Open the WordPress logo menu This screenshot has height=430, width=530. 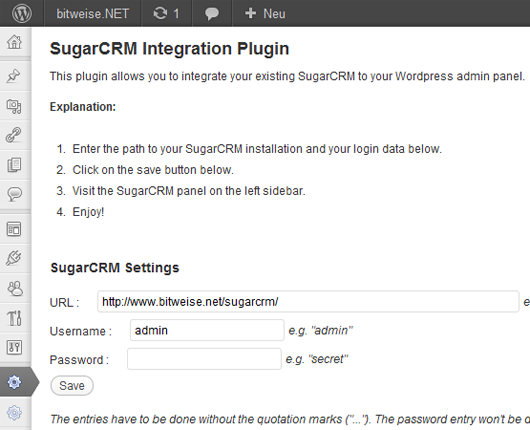coord(22,14)
